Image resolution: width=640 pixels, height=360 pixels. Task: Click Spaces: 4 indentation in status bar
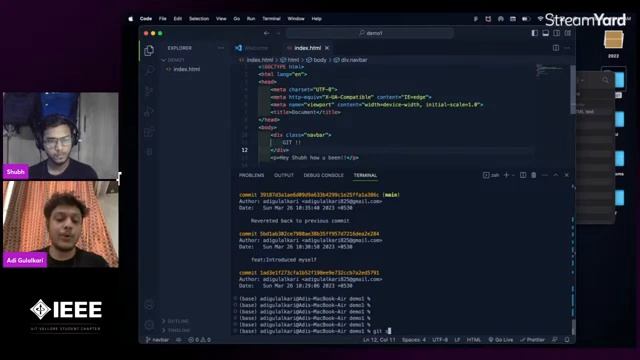[413, 340]
